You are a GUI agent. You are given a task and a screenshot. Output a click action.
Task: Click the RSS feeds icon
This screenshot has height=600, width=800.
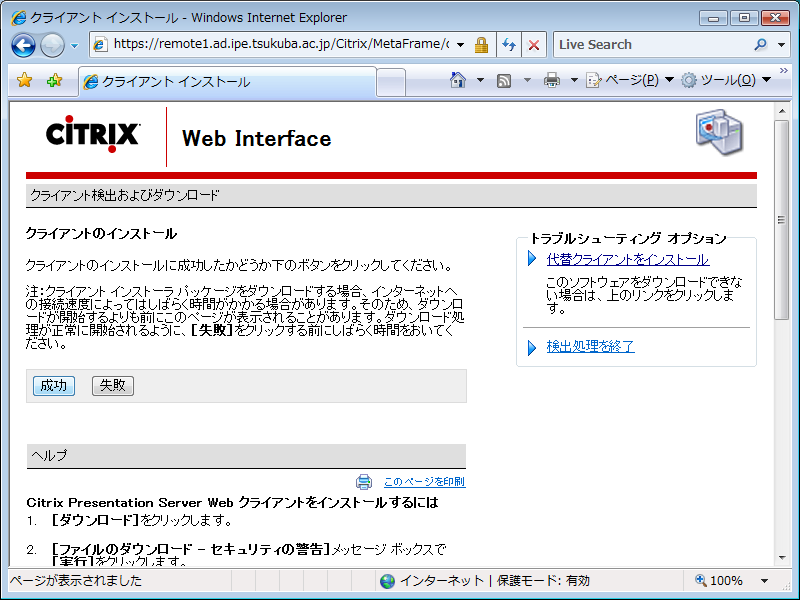click(x=505, y=80)
